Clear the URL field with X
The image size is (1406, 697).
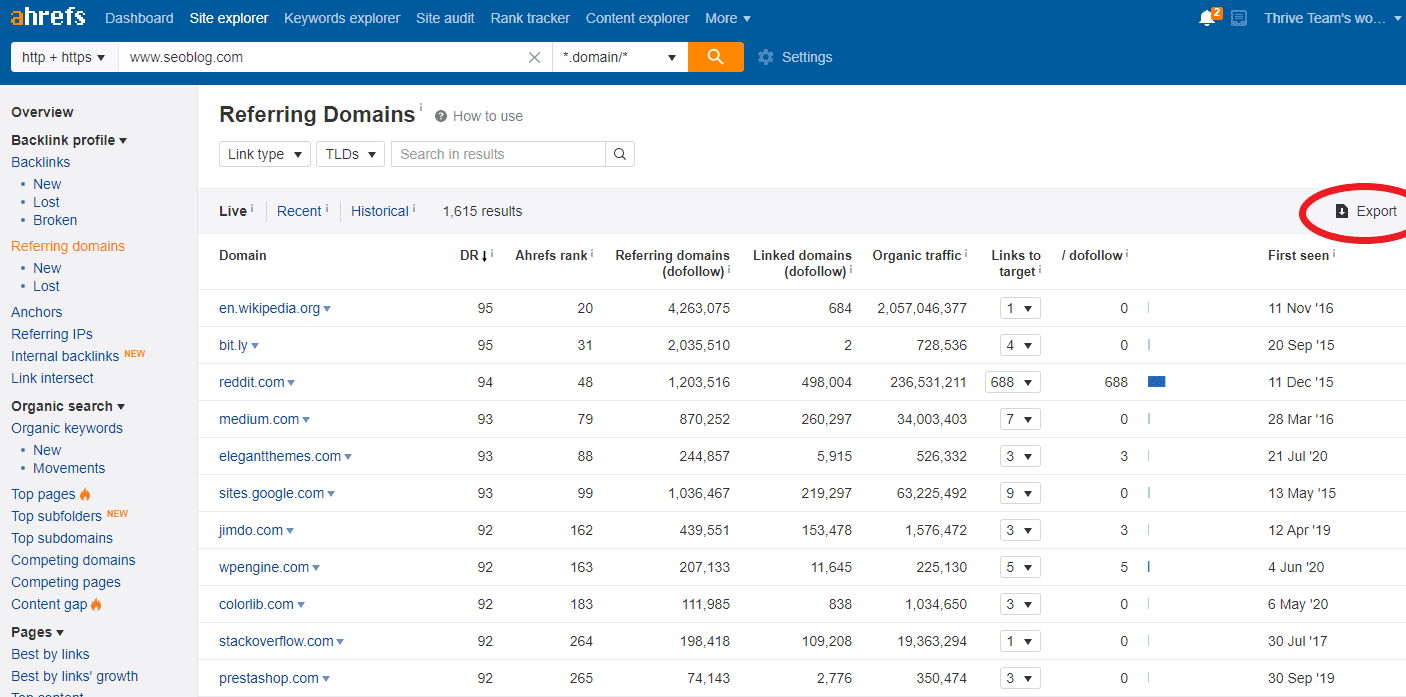(535, 57)
